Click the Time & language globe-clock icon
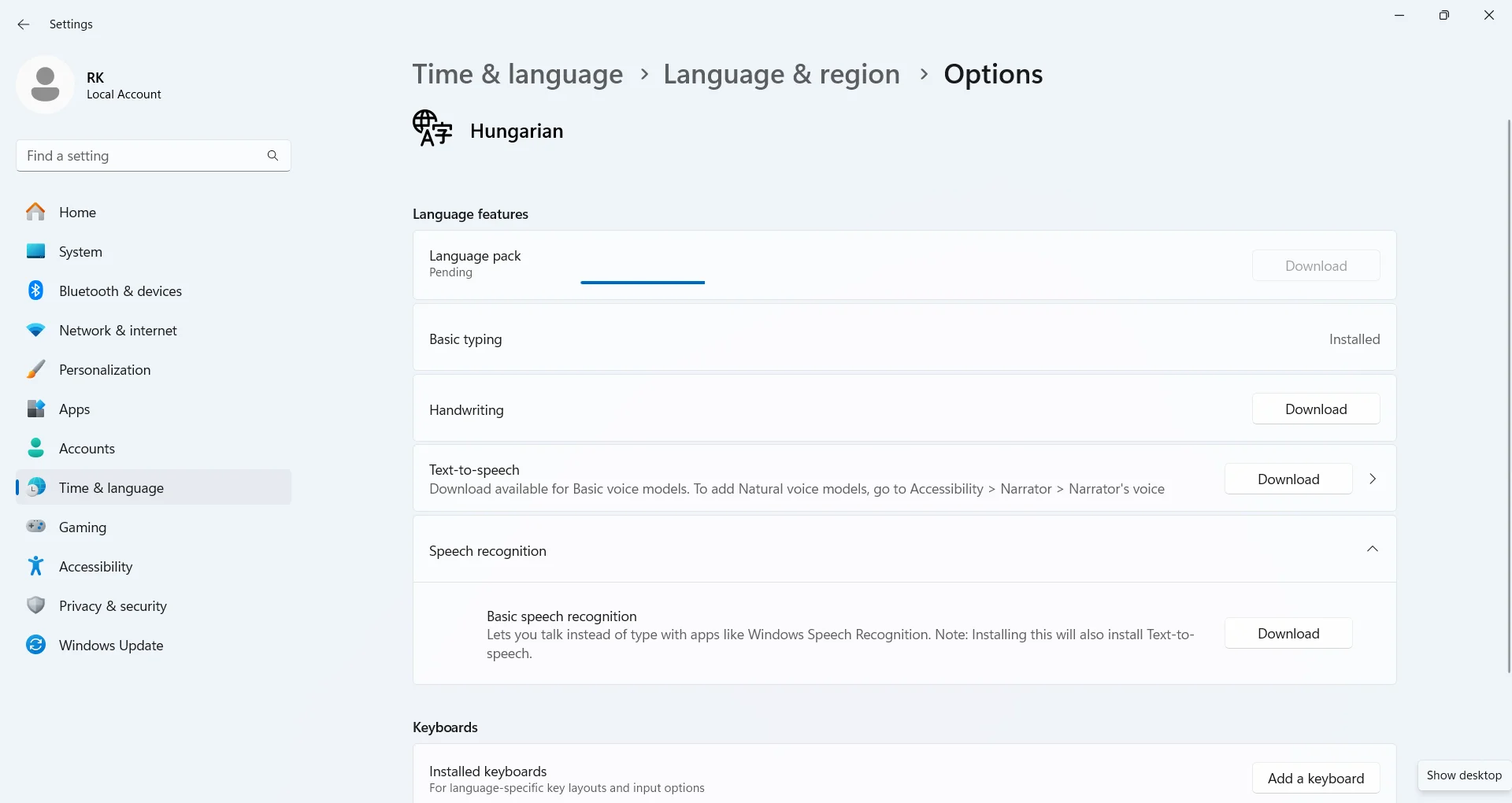1512x803 pixels. point(35,487)
